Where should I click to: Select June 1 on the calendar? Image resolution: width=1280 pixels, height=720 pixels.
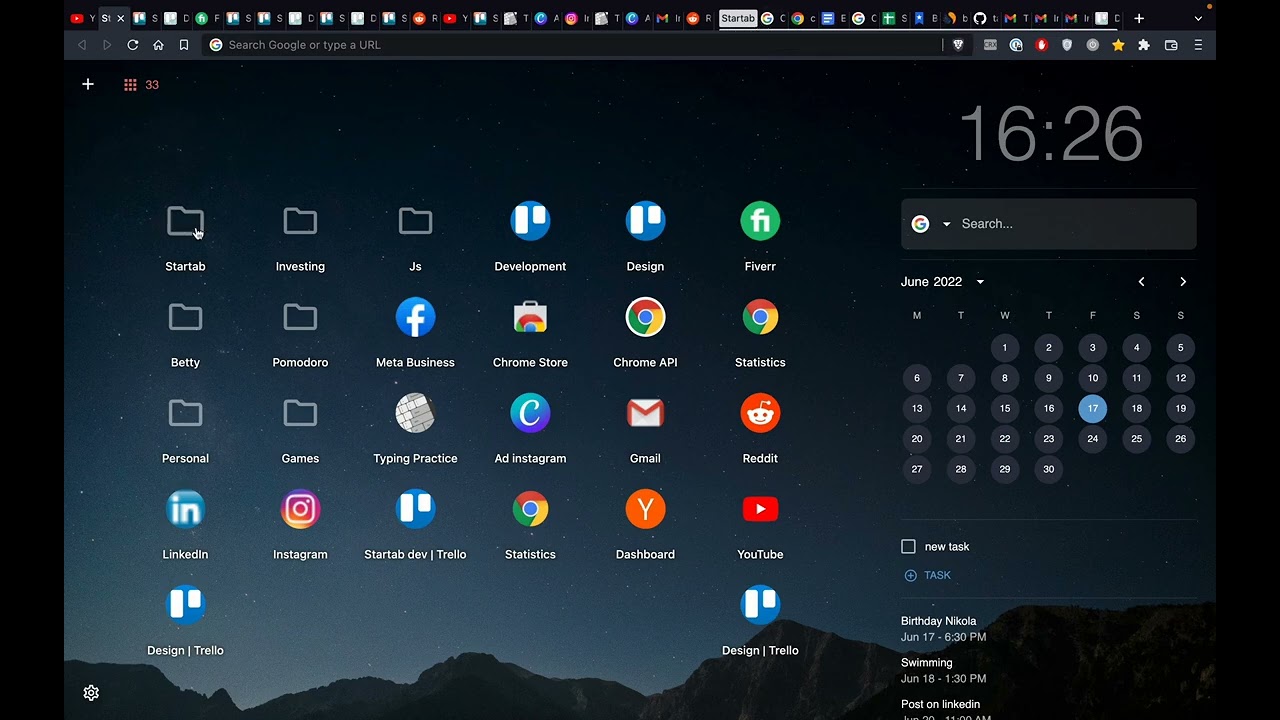tap(1005, 348)
